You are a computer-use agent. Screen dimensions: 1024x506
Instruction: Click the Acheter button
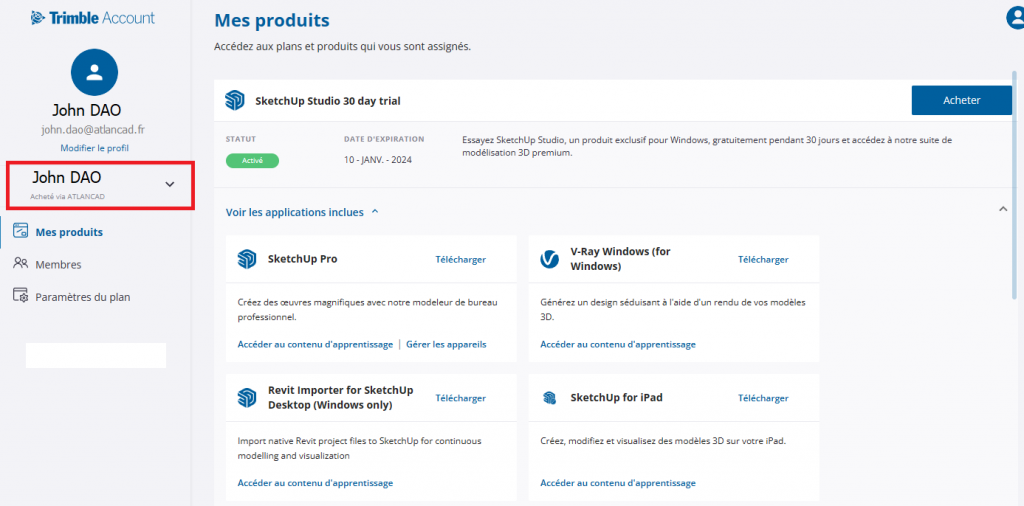(961, 100)
